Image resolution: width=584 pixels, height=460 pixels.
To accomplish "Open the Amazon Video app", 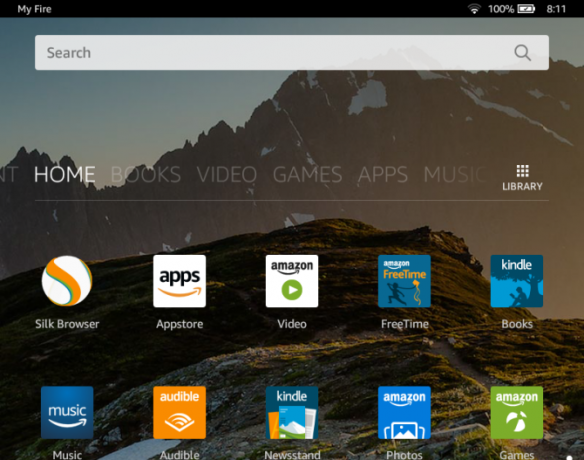I will tap(292, 281).
